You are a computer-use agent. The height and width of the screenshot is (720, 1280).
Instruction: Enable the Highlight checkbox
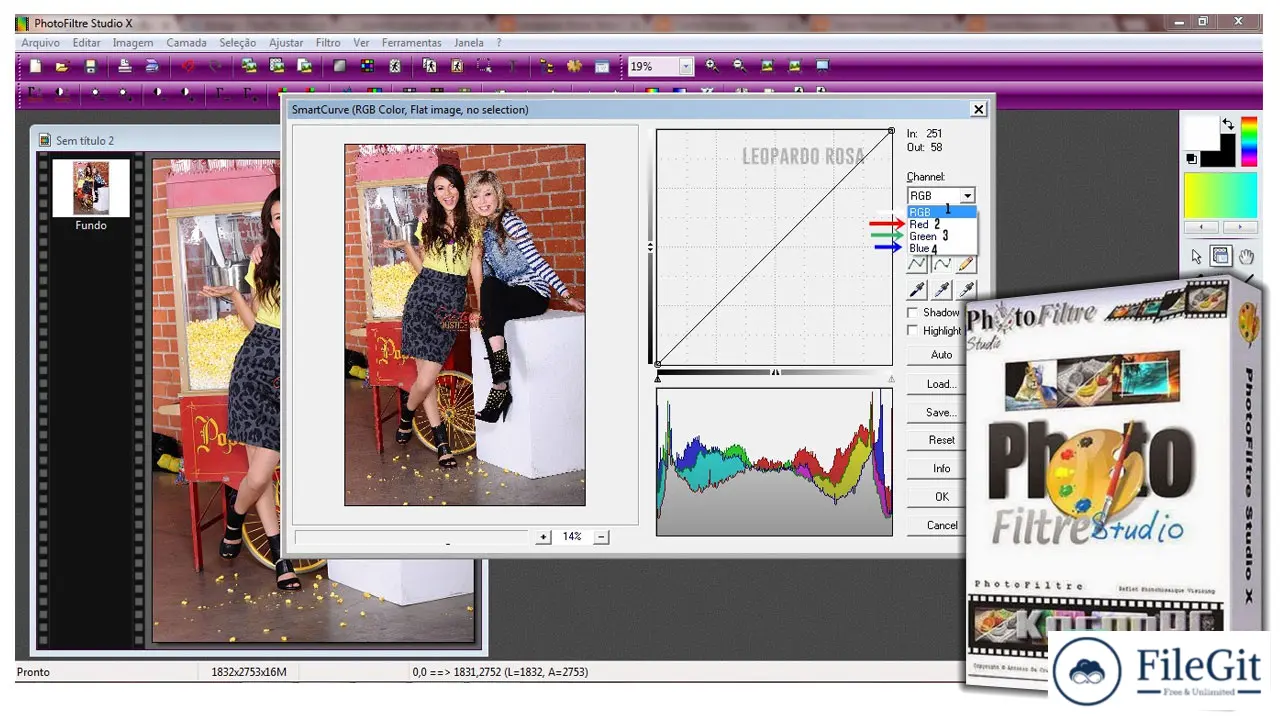912,331
